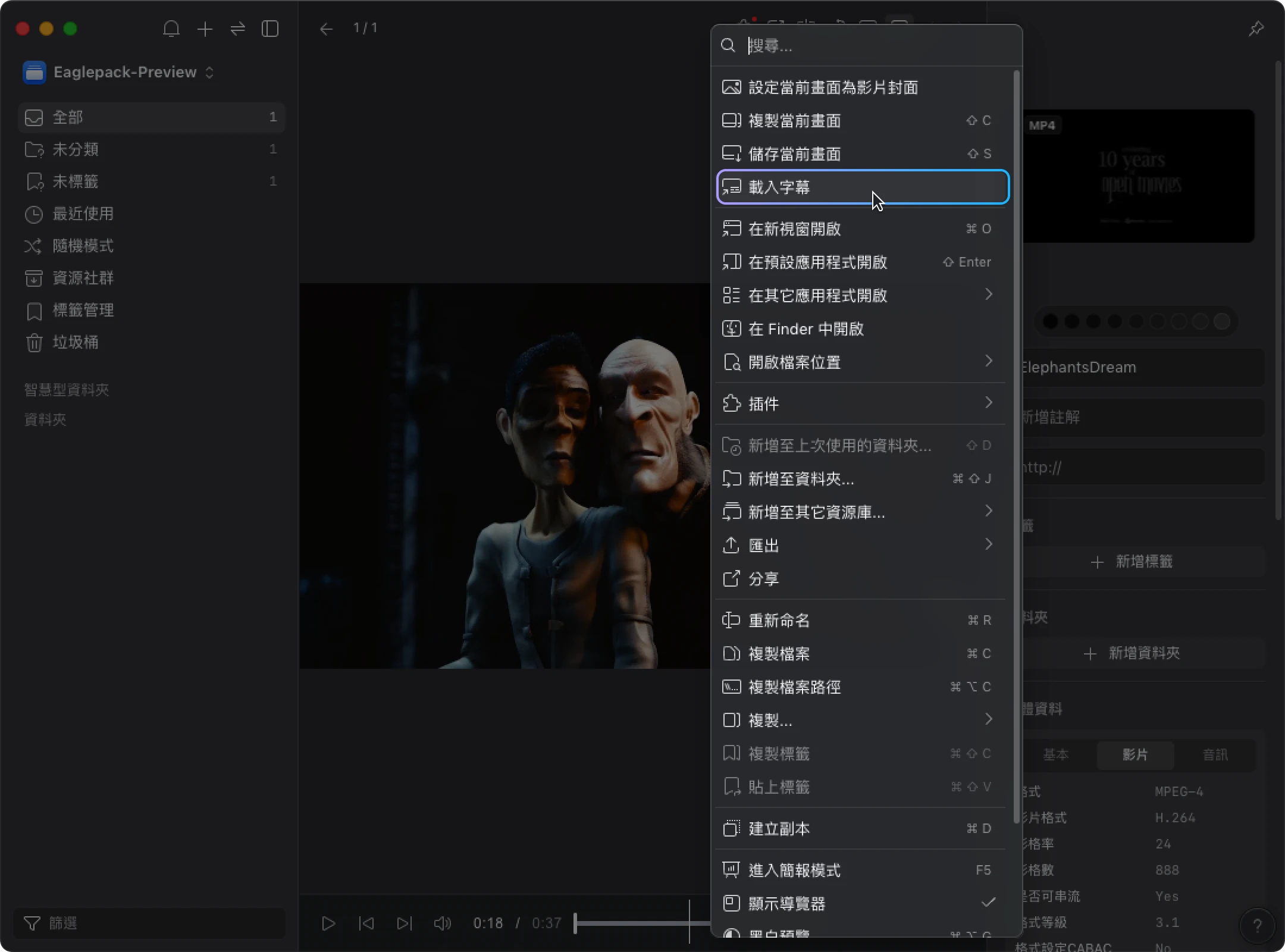Toggle 顯示導覽器 checked item
1285x952 pixels.
click(x=863, y=904)
